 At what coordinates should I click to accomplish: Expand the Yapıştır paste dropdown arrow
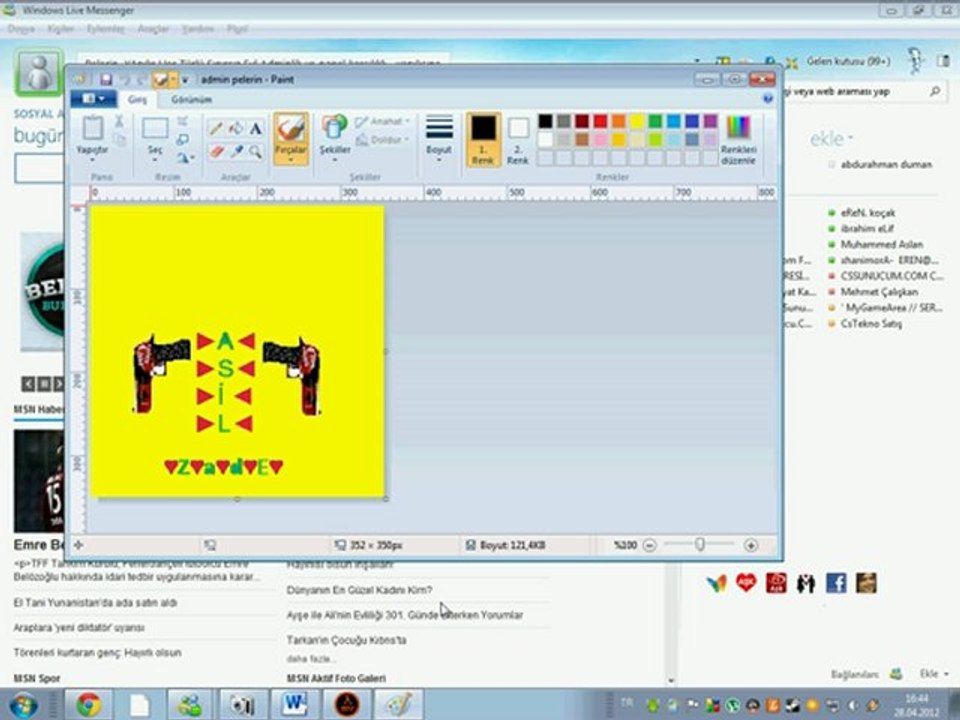pos(92,160)
